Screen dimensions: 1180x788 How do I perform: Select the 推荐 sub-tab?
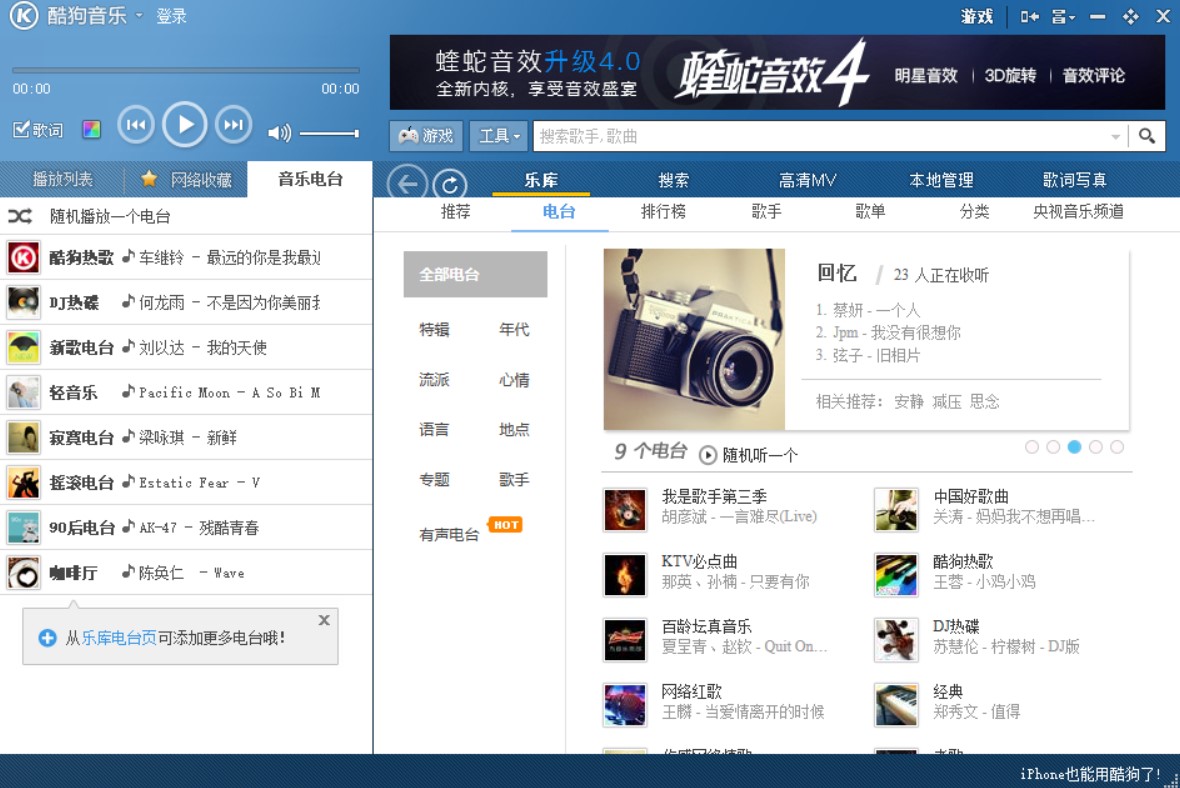pos(455,211)
